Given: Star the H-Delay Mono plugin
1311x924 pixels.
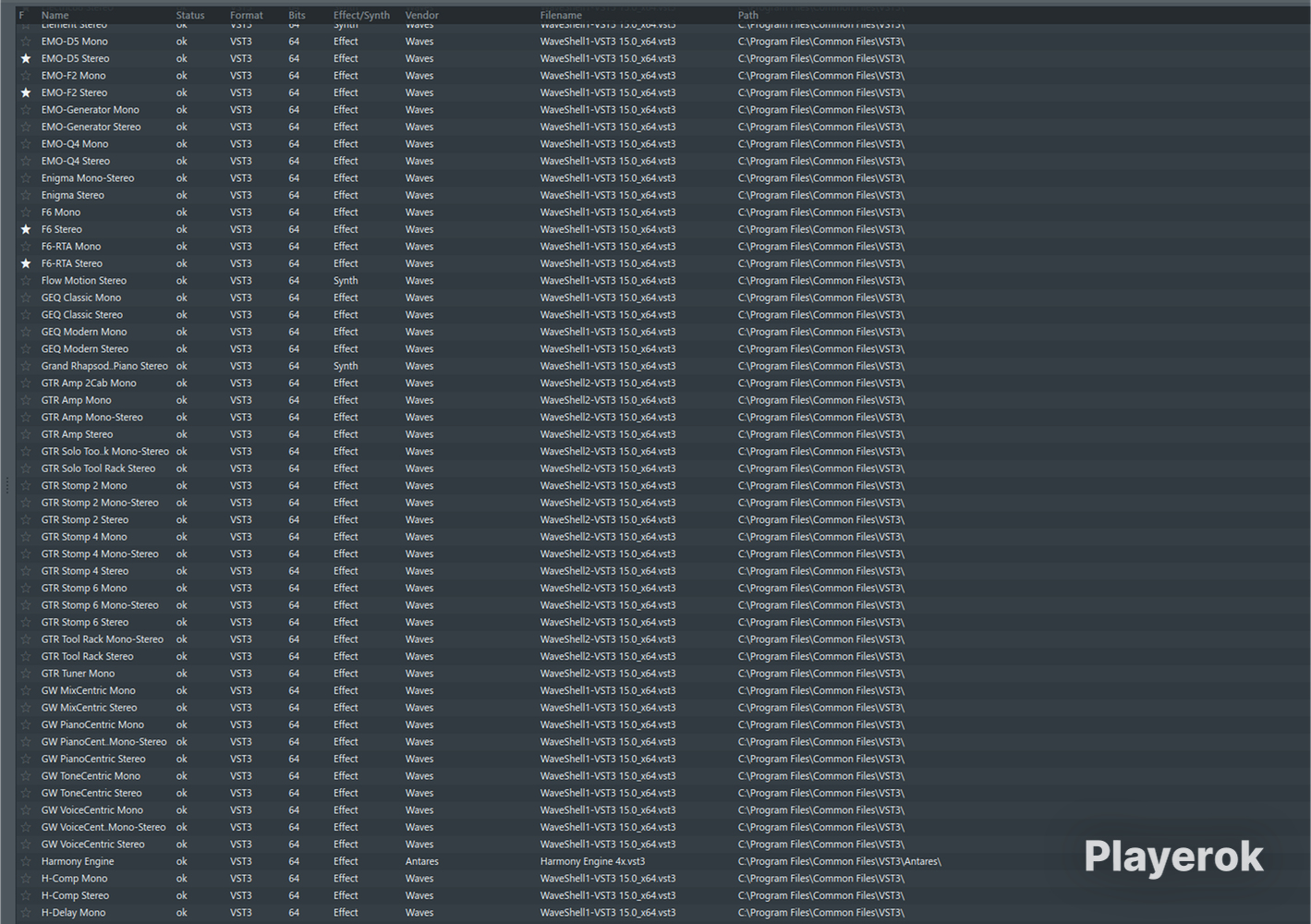Looking at the screenshot, I should point(26,913).
